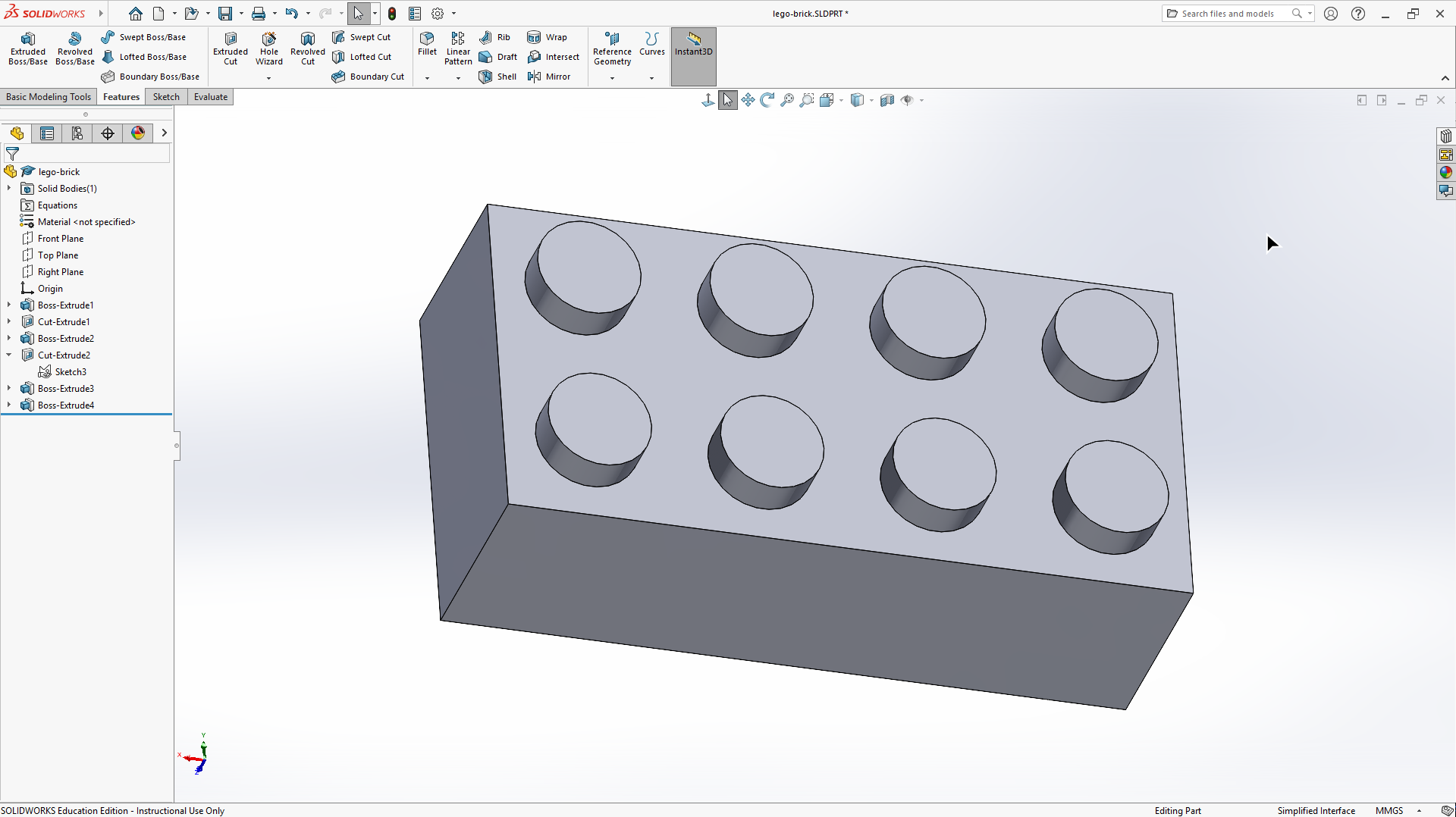Switch to the Sketch tab
This screenshot has width=1456, height=817.
pos(166,97)
